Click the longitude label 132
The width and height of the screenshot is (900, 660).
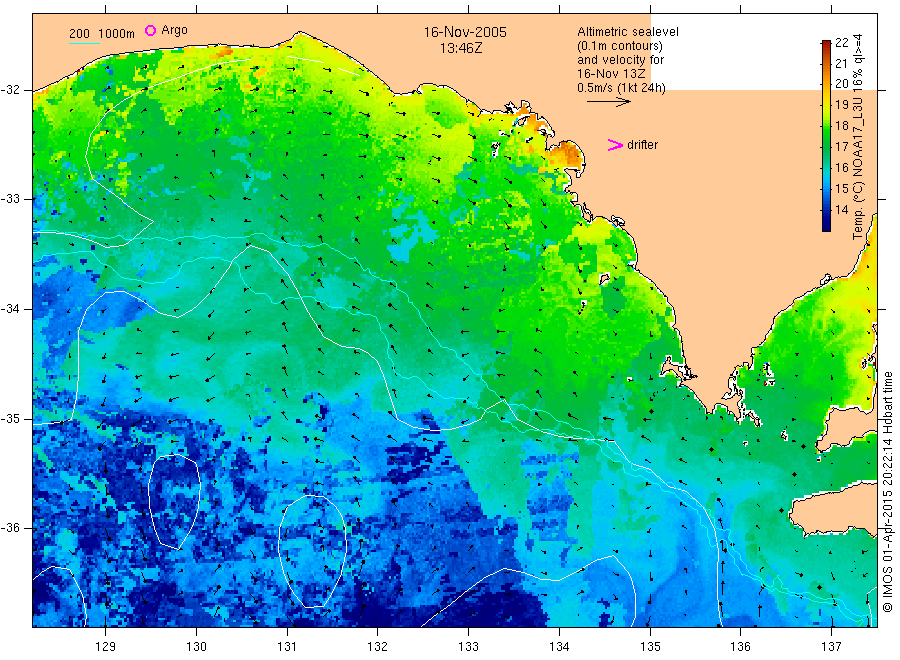coord(378,647)
